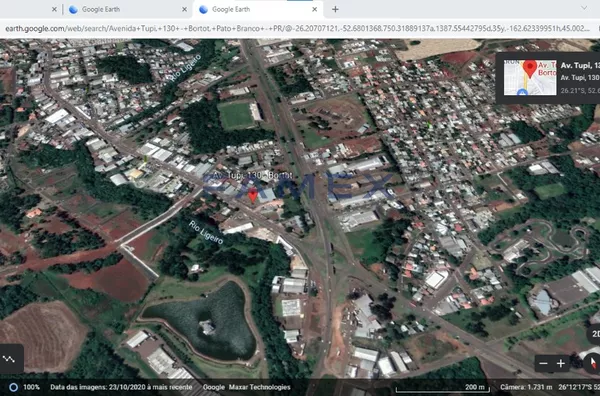
Task: Click the image date 23/10/2020 text
Action: pos(121,387)
